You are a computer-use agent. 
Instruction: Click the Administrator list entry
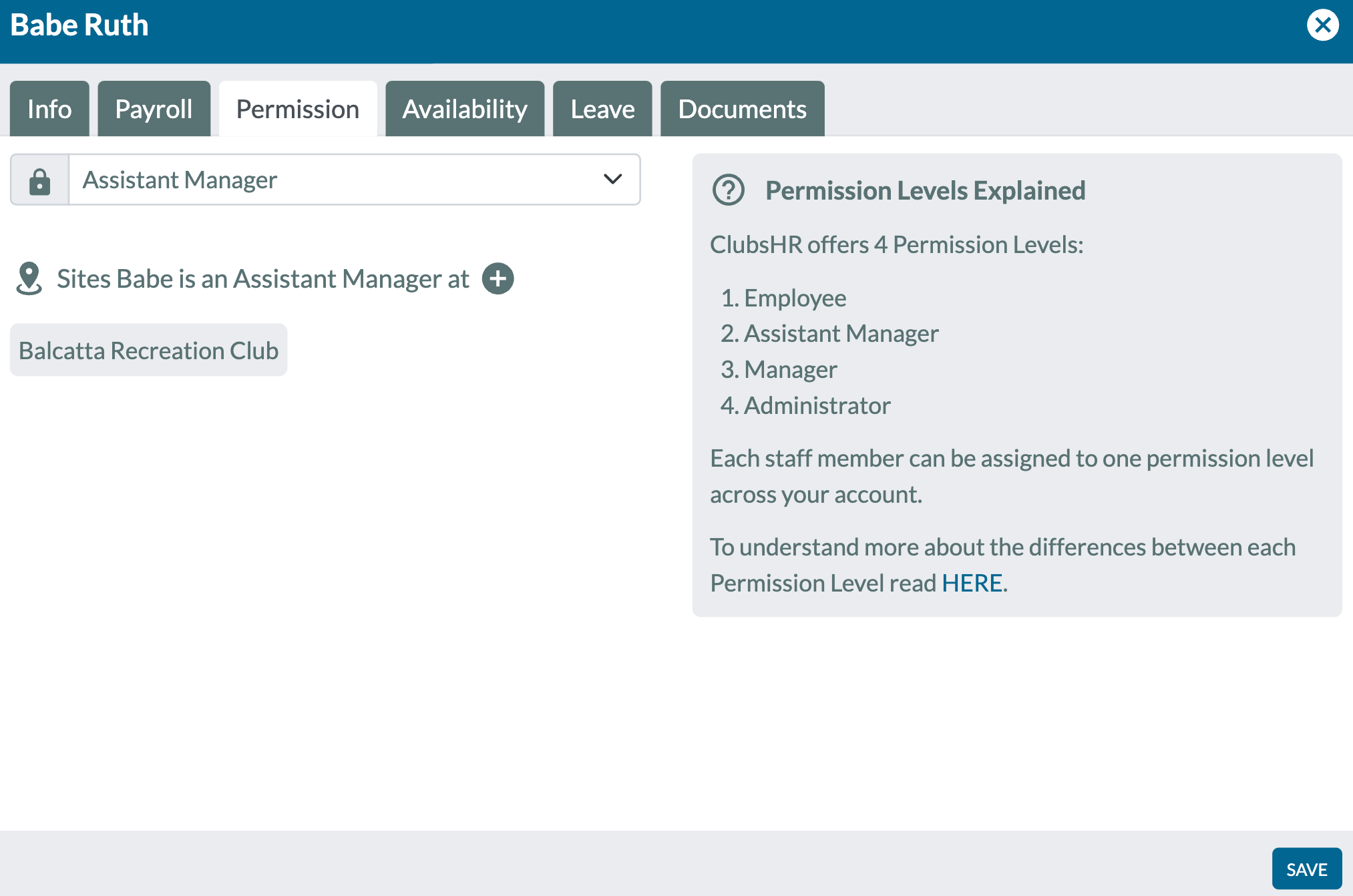click(805, 405)
